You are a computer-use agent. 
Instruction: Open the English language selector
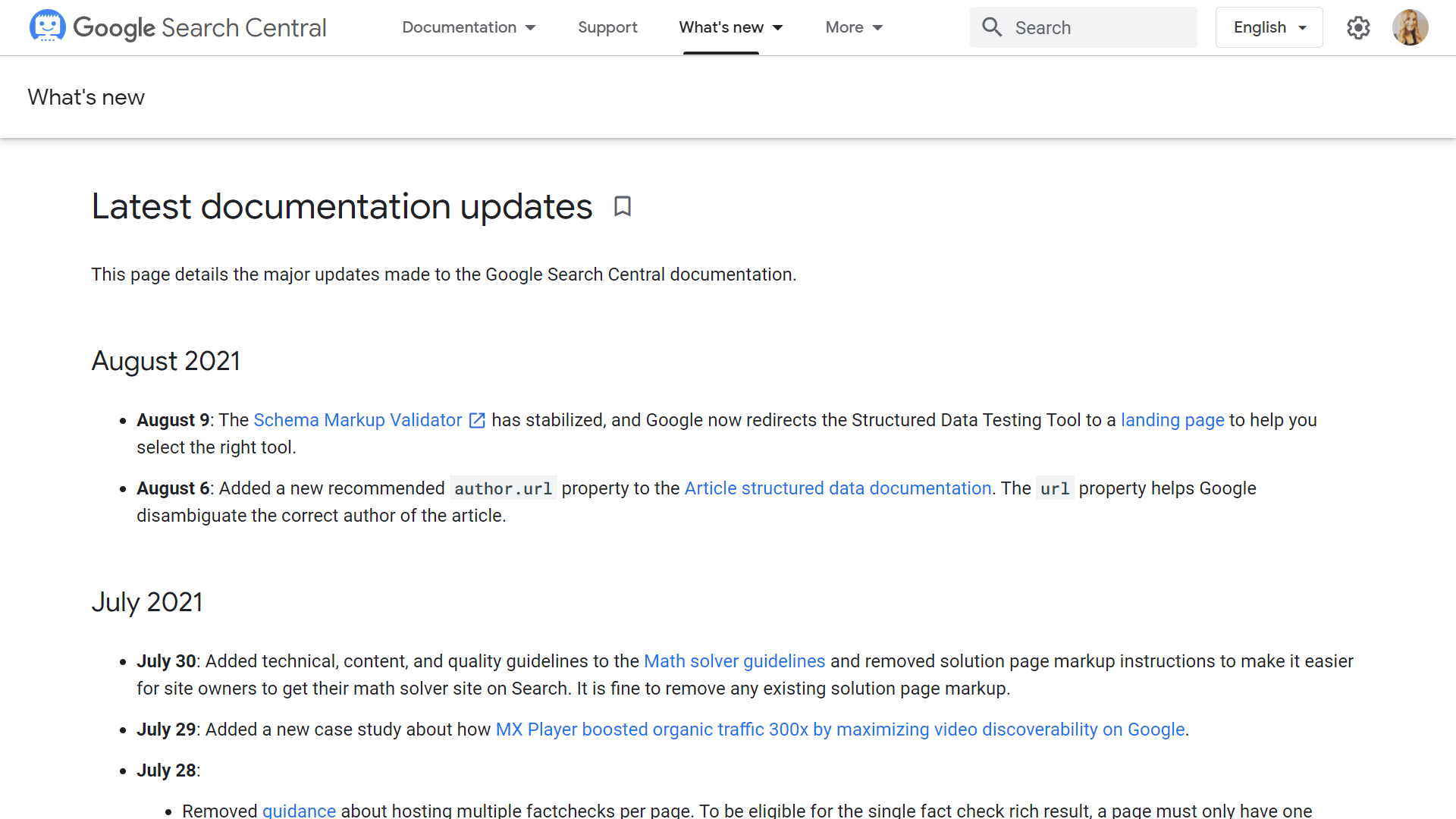(1269, 27)
